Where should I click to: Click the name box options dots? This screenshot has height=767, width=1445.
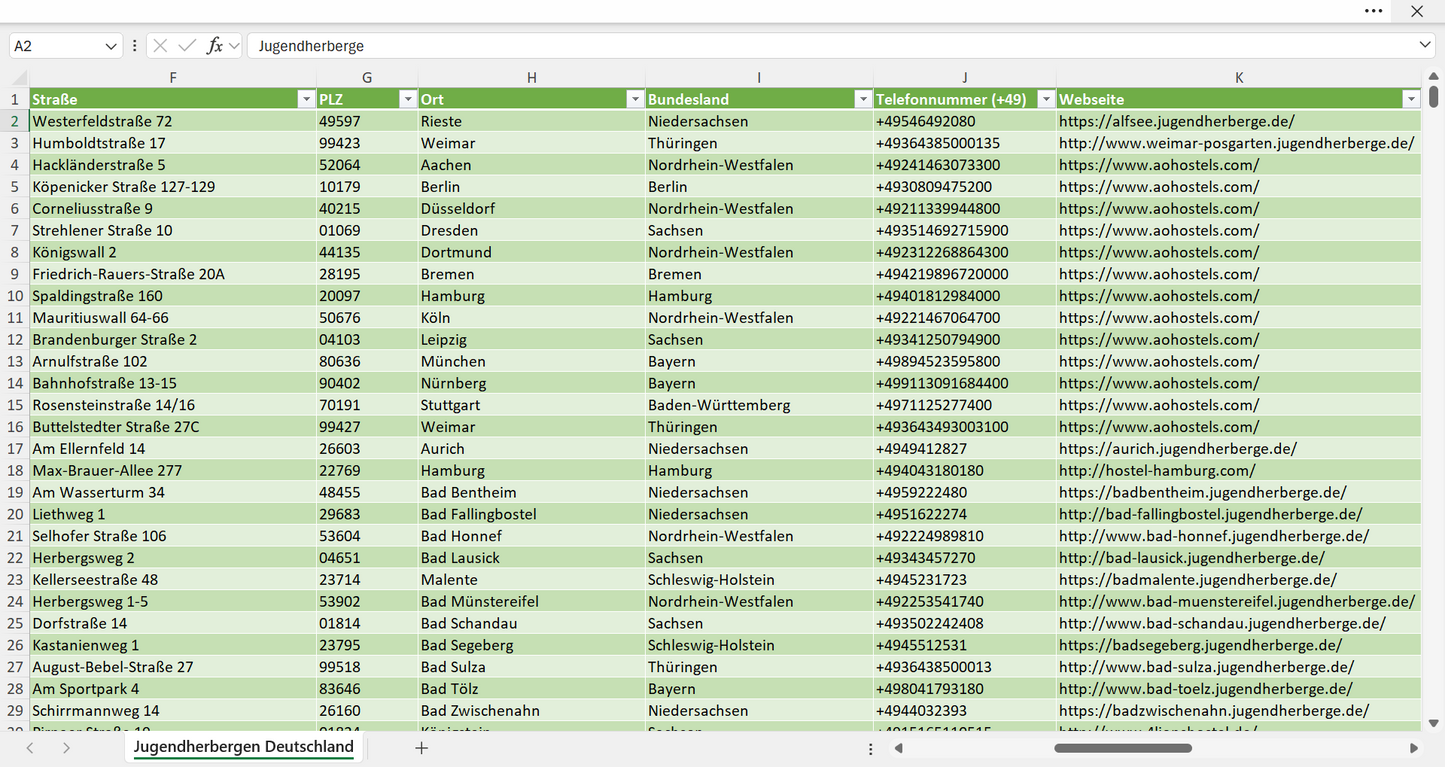click(135, 46)
